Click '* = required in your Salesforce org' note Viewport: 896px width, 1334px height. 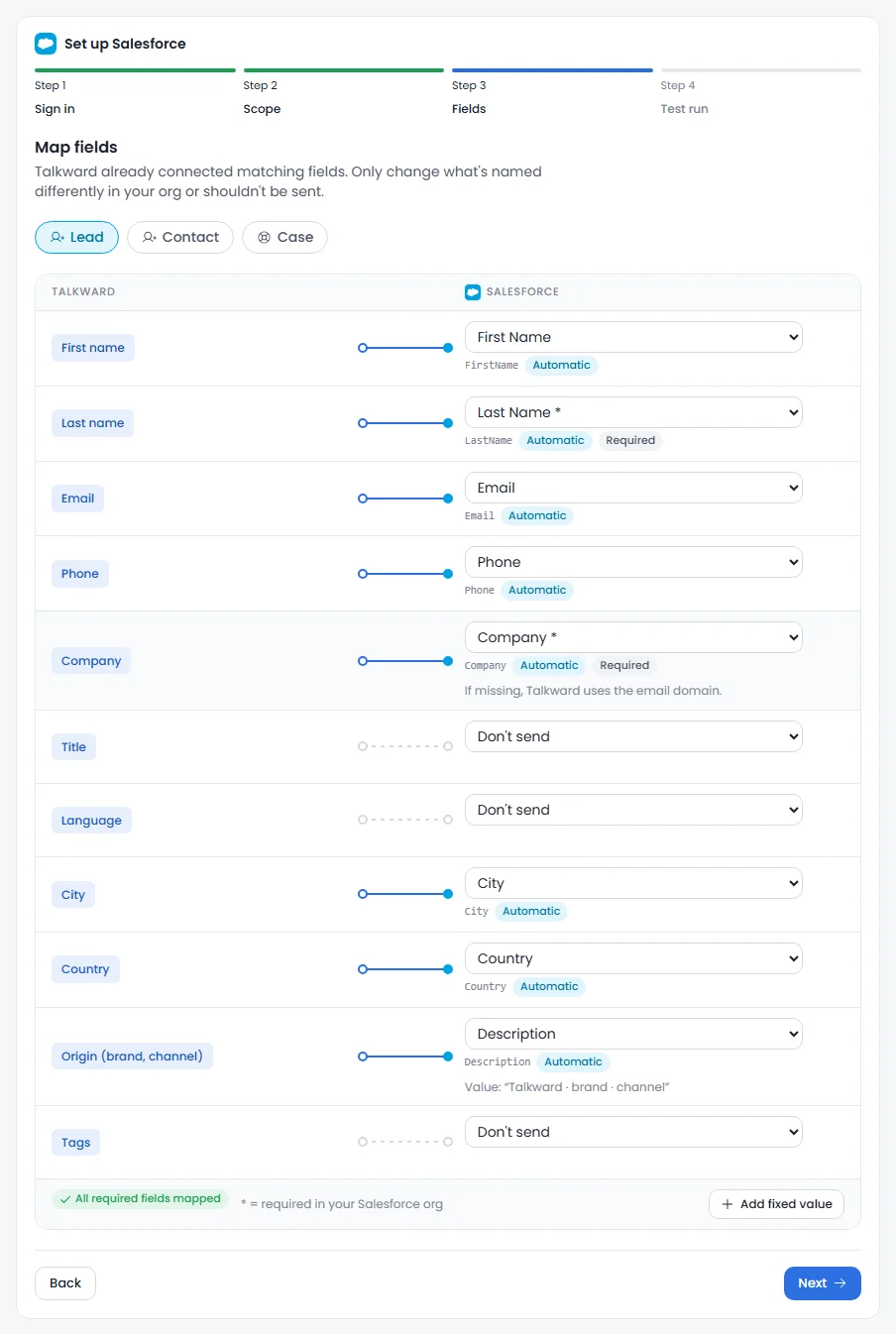tap(342, 1204)
